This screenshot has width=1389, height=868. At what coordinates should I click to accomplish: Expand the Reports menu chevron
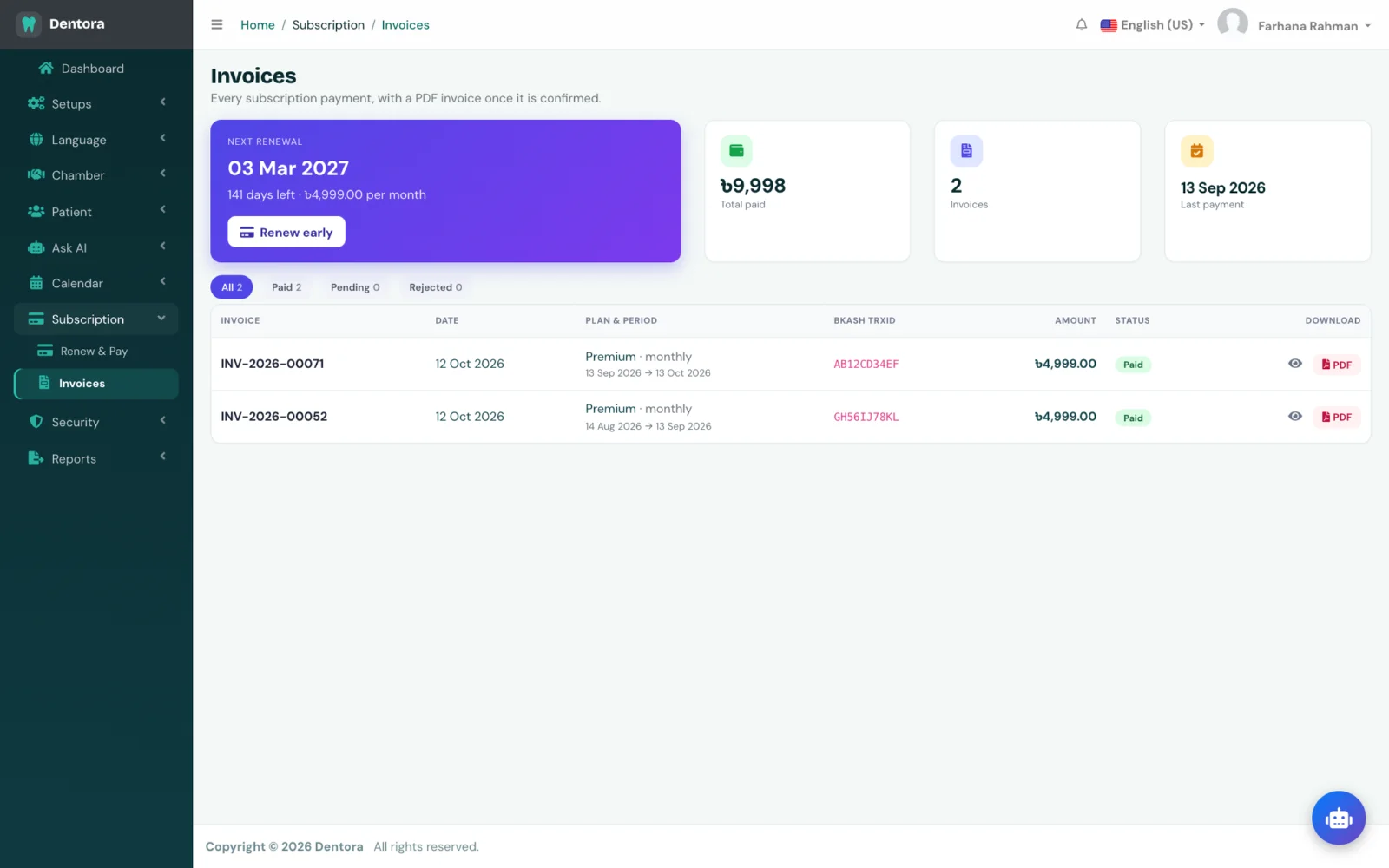[x=162, y=457]
